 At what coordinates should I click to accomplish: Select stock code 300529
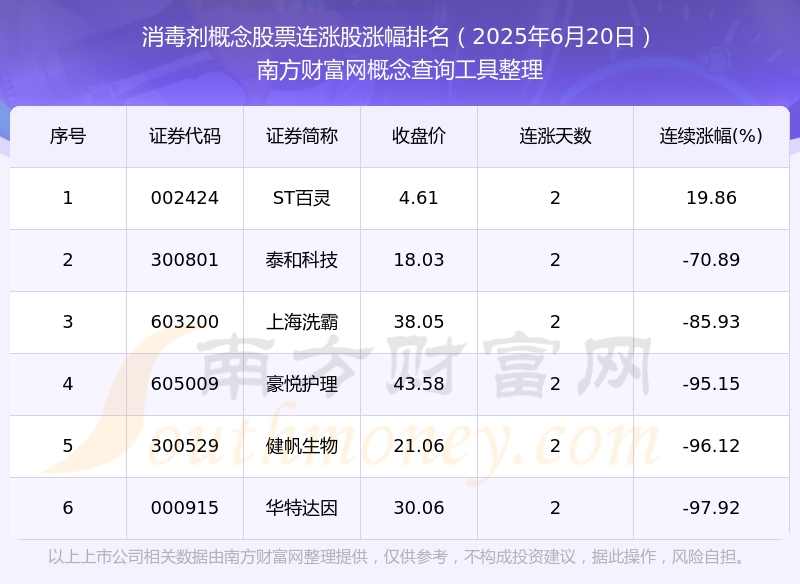click(x=185, y=446)
